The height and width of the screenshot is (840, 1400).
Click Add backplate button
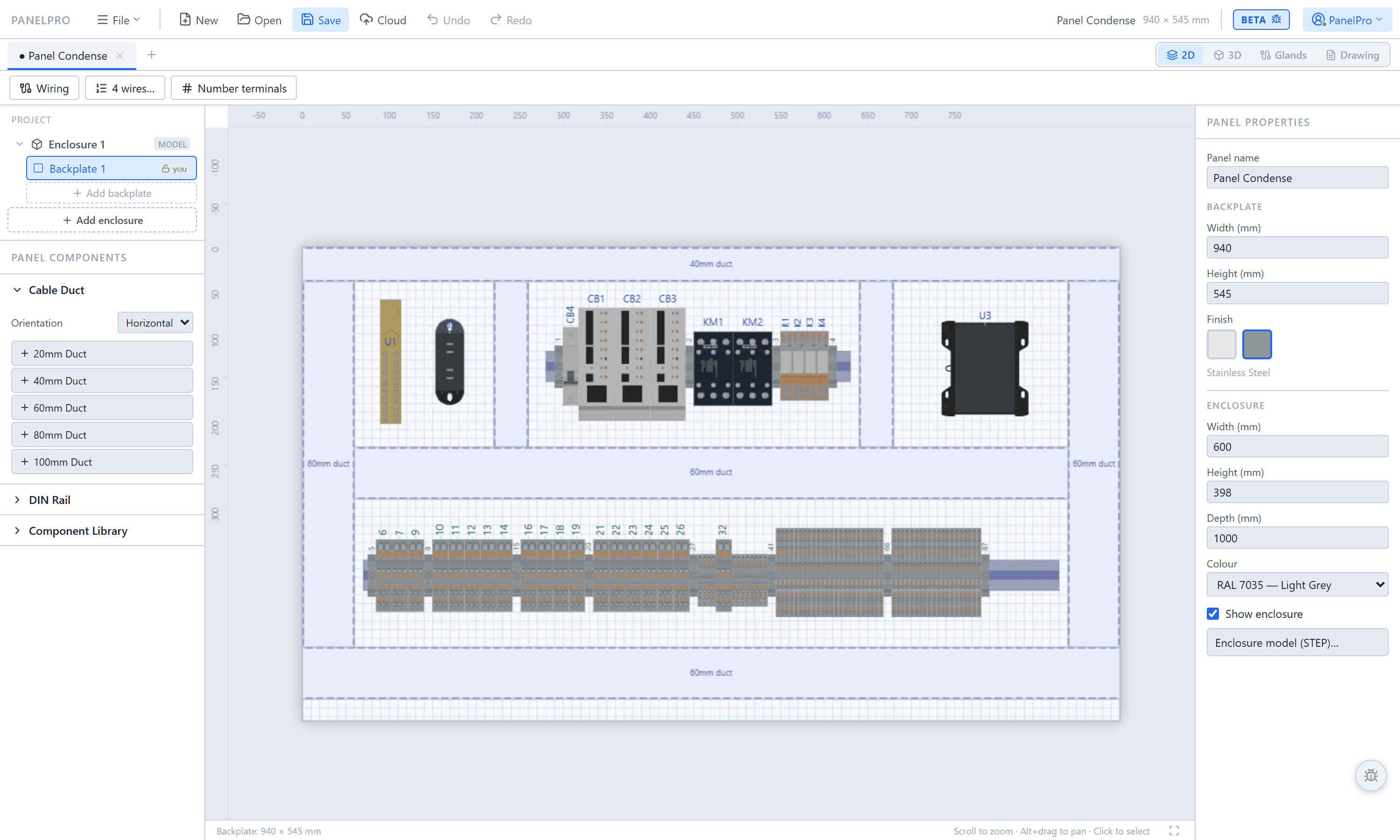point(112,193)
